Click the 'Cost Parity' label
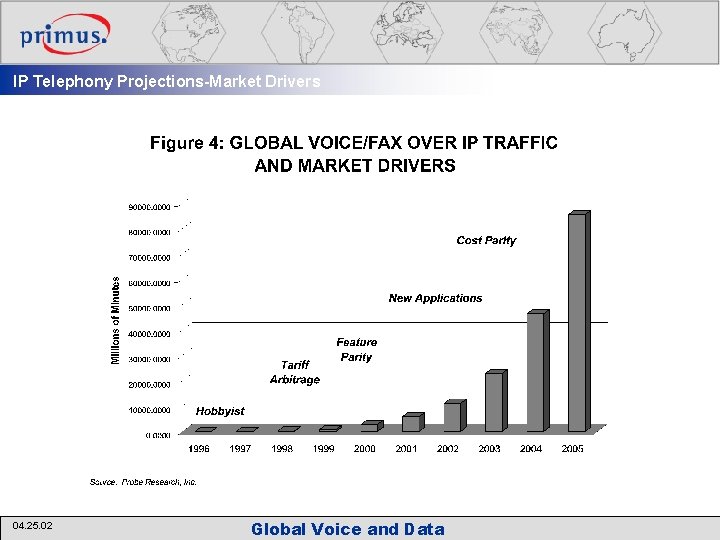The height and width of the screenshot is (540, 720). click(486, 240)
